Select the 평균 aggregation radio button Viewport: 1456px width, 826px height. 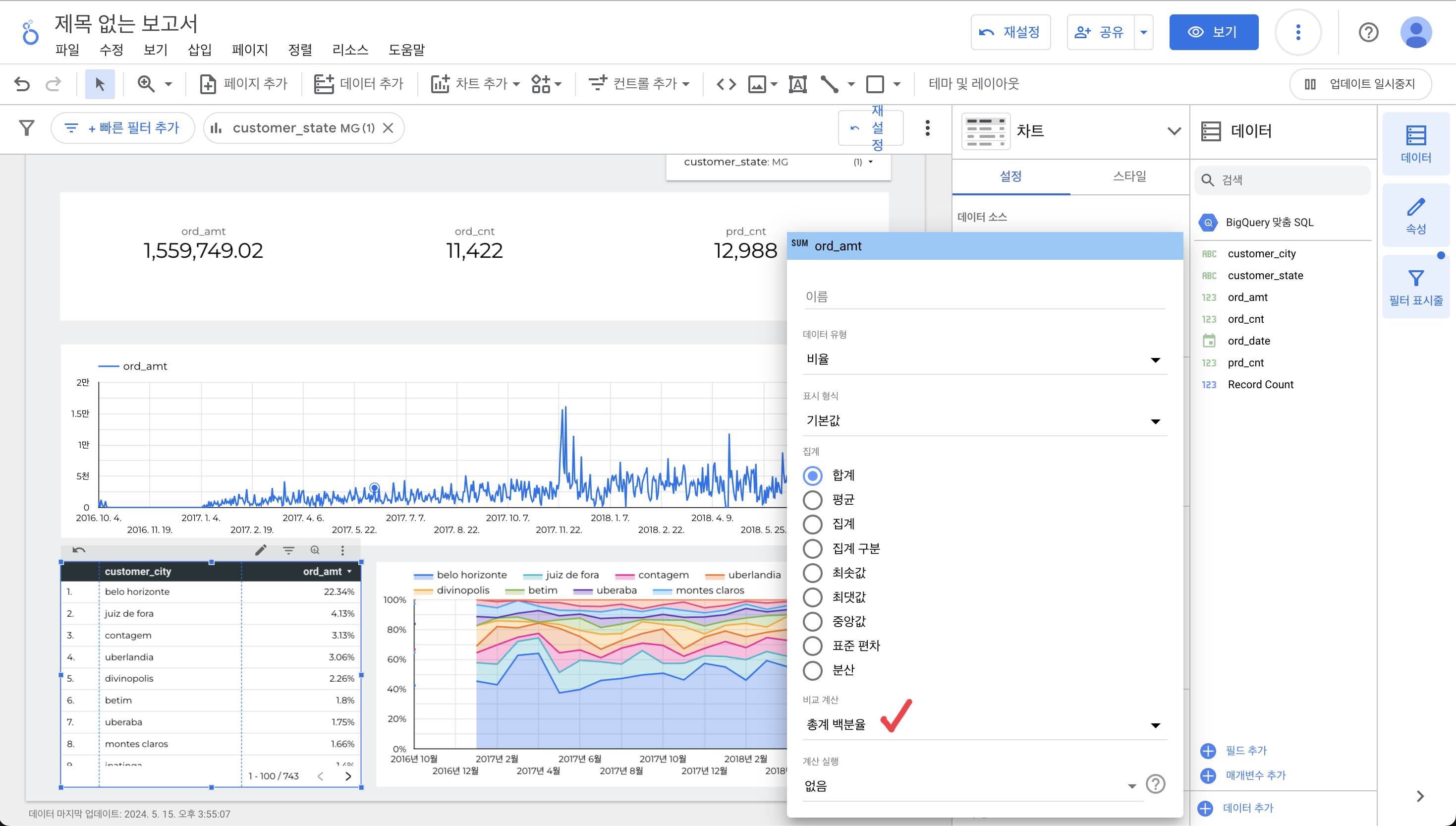[812, 500]
